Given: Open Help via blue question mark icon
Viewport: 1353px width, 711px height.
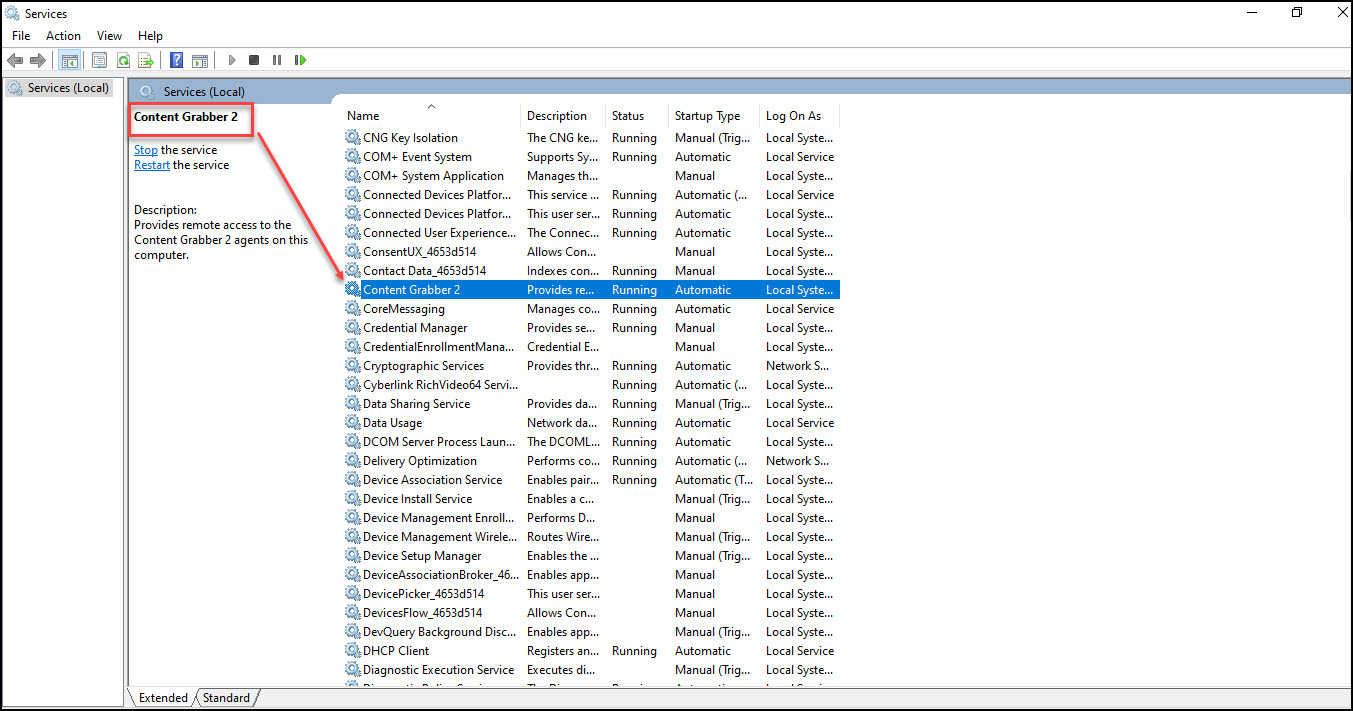Looking at the screenshot, I should (176, 60).
